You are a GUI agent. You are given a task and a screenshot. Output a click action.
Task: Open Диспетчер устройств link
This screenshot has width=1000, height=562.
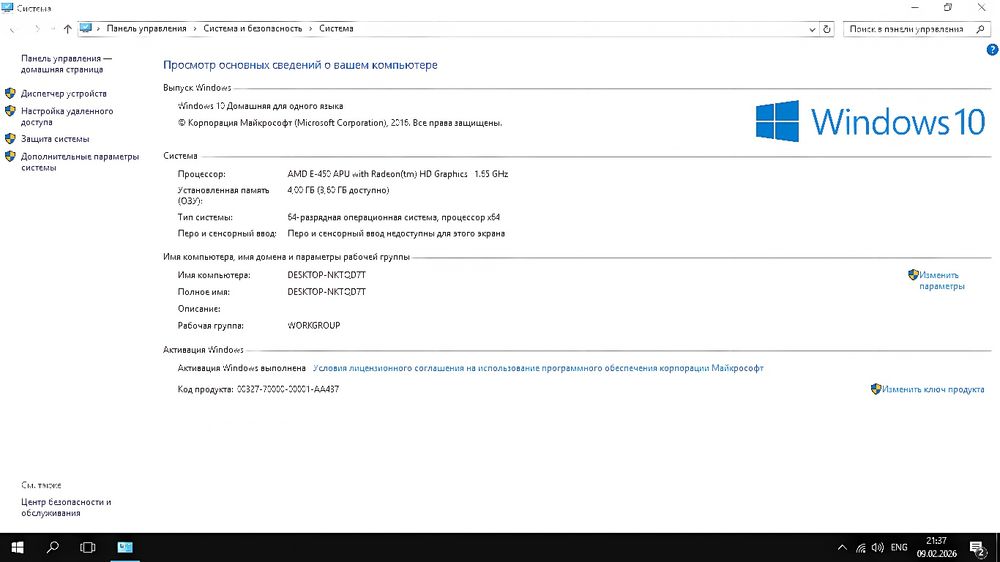click(64, 94)
